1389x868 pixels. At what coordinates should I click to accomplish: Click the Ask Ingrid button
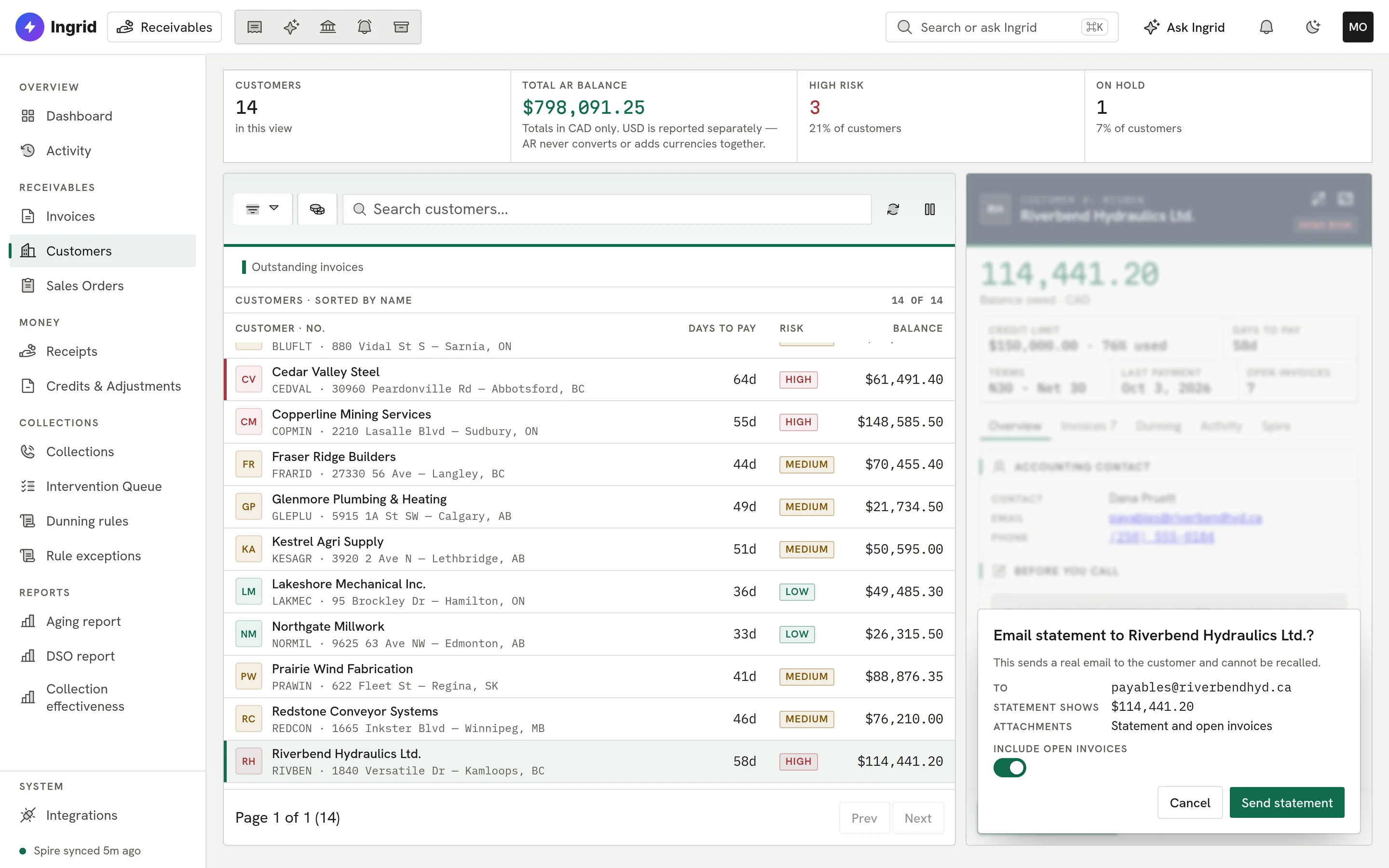[1184, 27]
